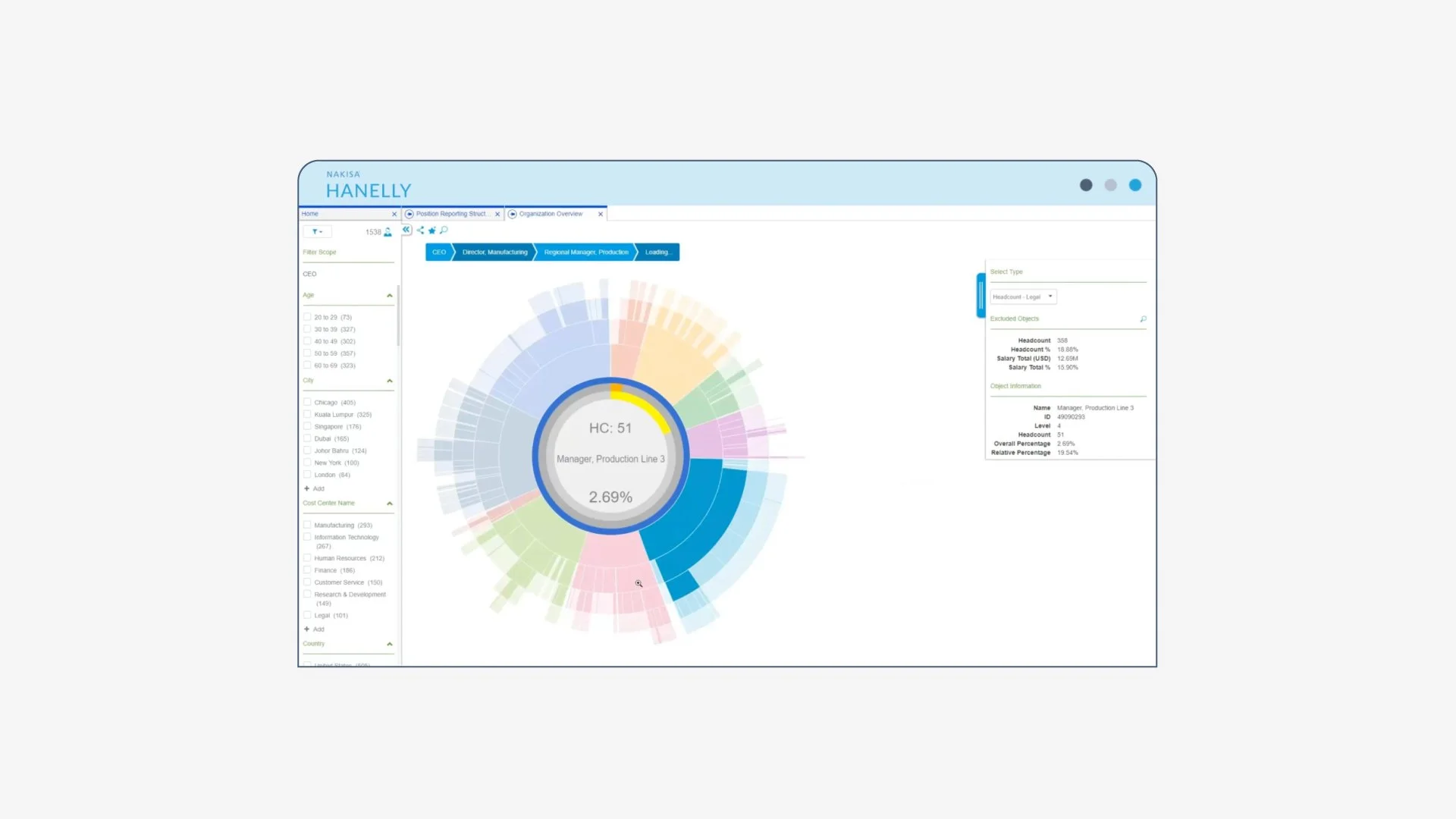Open the filter funnel dropdown
The height and width of the screenshot is (819, 1456).
tap(317, 232)
